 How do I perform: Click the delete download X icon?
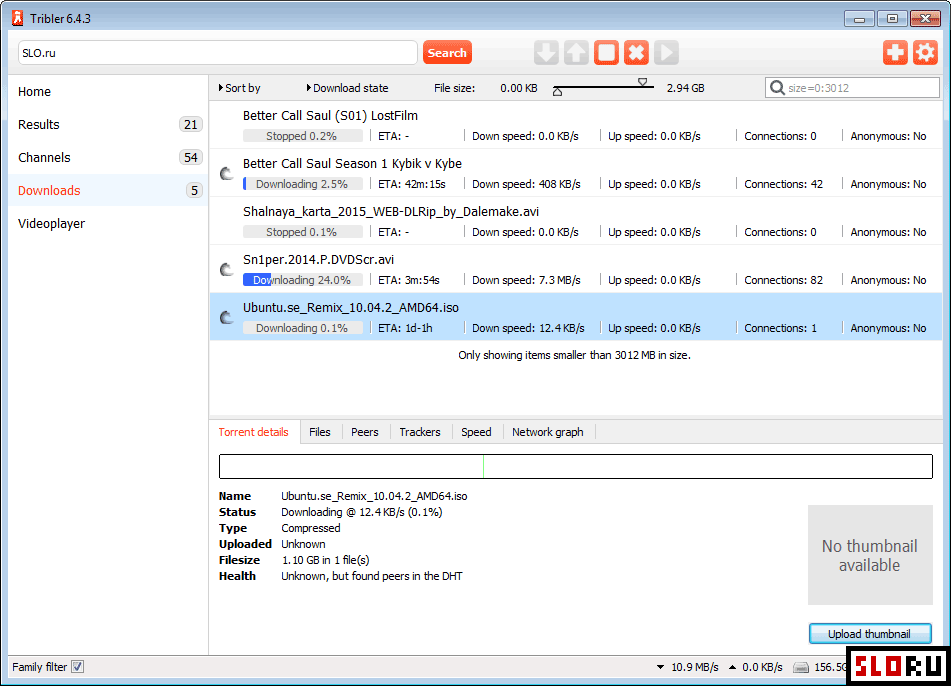click(x=636, y=53)
